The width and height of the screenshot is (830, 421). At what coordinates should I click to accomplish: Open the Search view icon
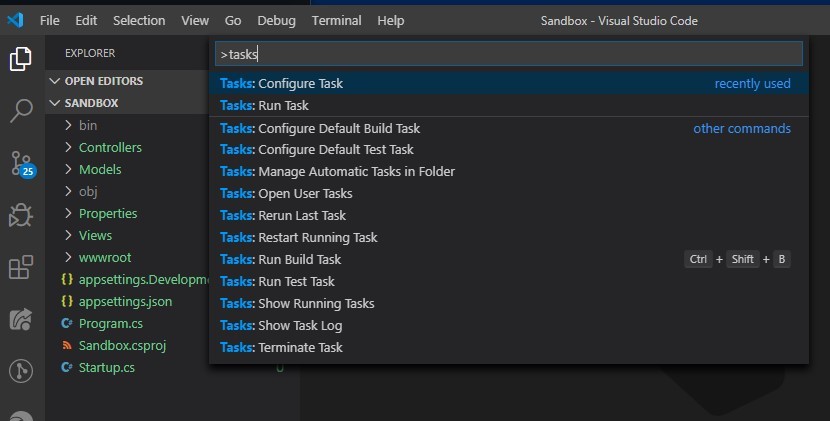tap(21, 110)
